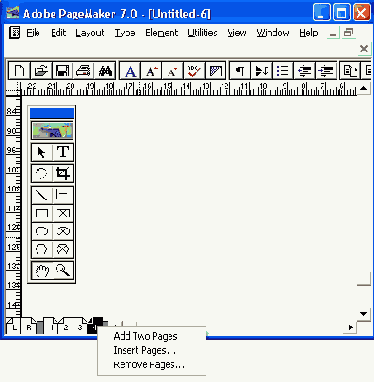The width and height of the screenshot is (374, 382).
Task: Go to page 1 icon
Action: pos(51,327)
